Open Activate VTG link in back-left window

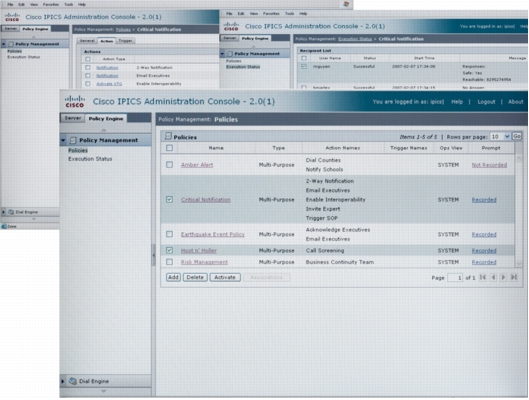109,84
